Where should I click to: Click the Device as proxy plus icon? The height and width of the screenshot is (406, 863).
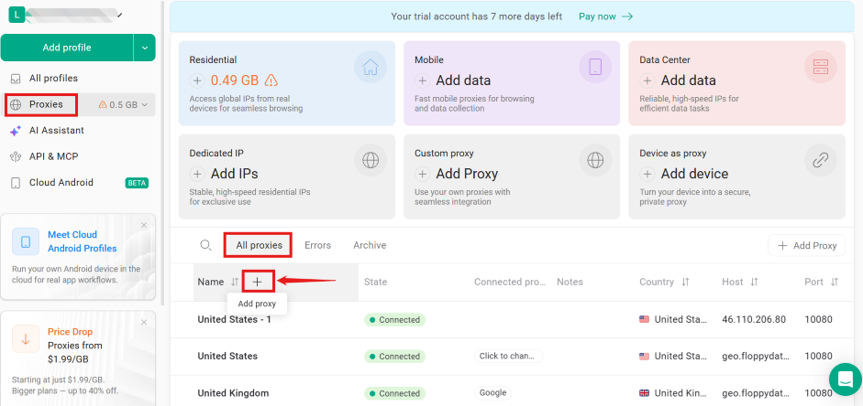point(647,174)
